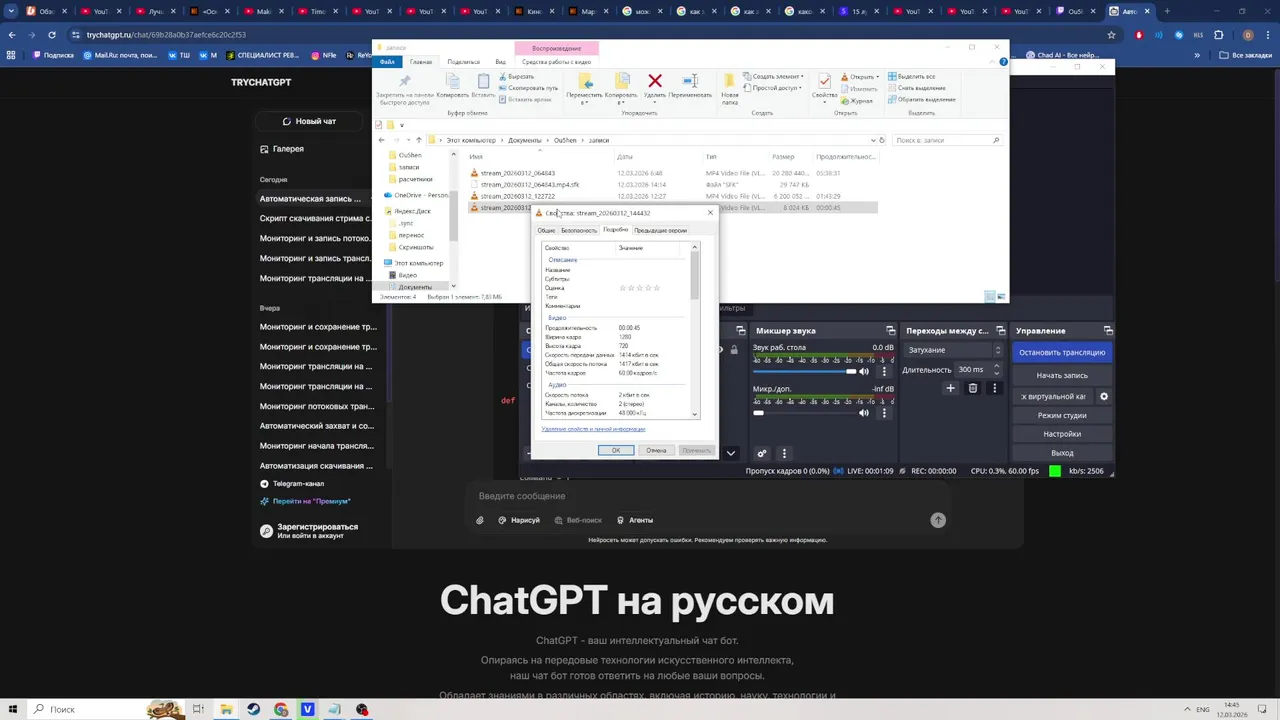The height and width of the screenshot is (720, 1280).
Task: Click the Up arrow in Explorer navigation
Action: click(418, 140)
